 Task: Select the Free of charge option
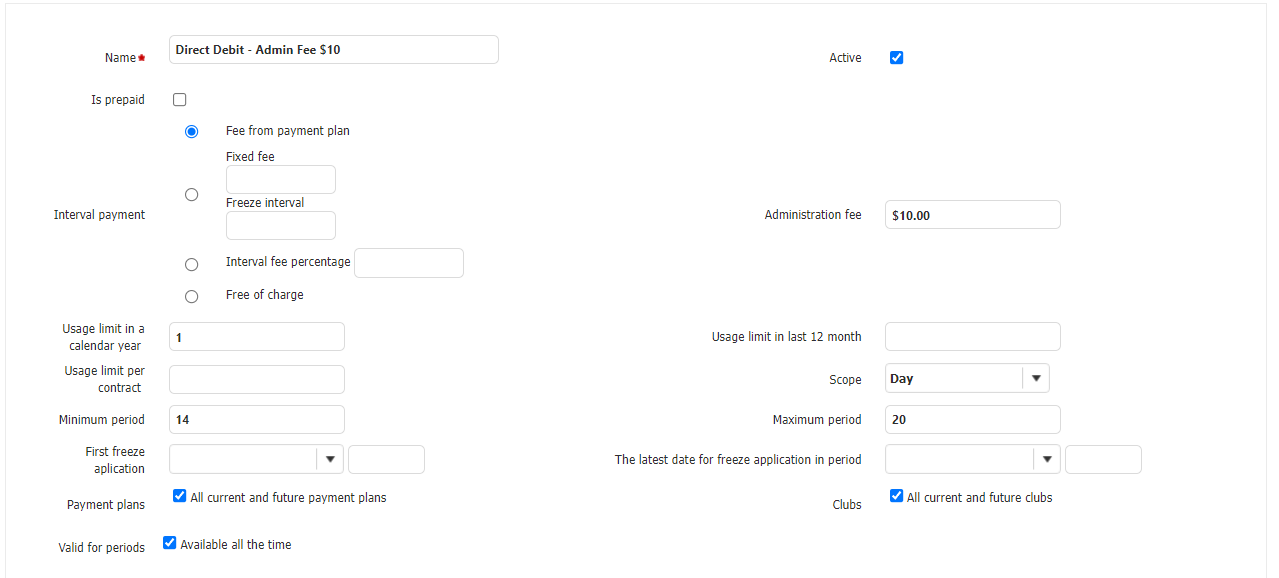[x=192, y=297]
